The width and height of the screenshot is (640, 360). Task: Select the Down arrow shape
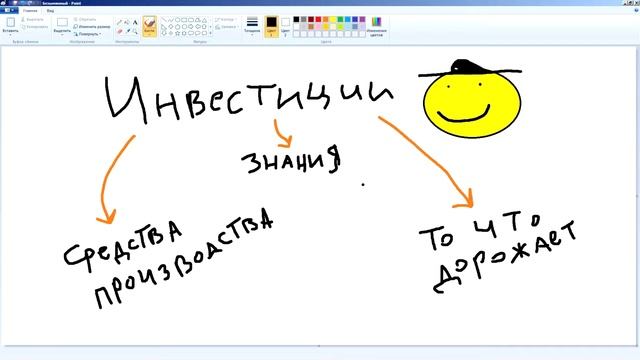[x=164, y=33]
